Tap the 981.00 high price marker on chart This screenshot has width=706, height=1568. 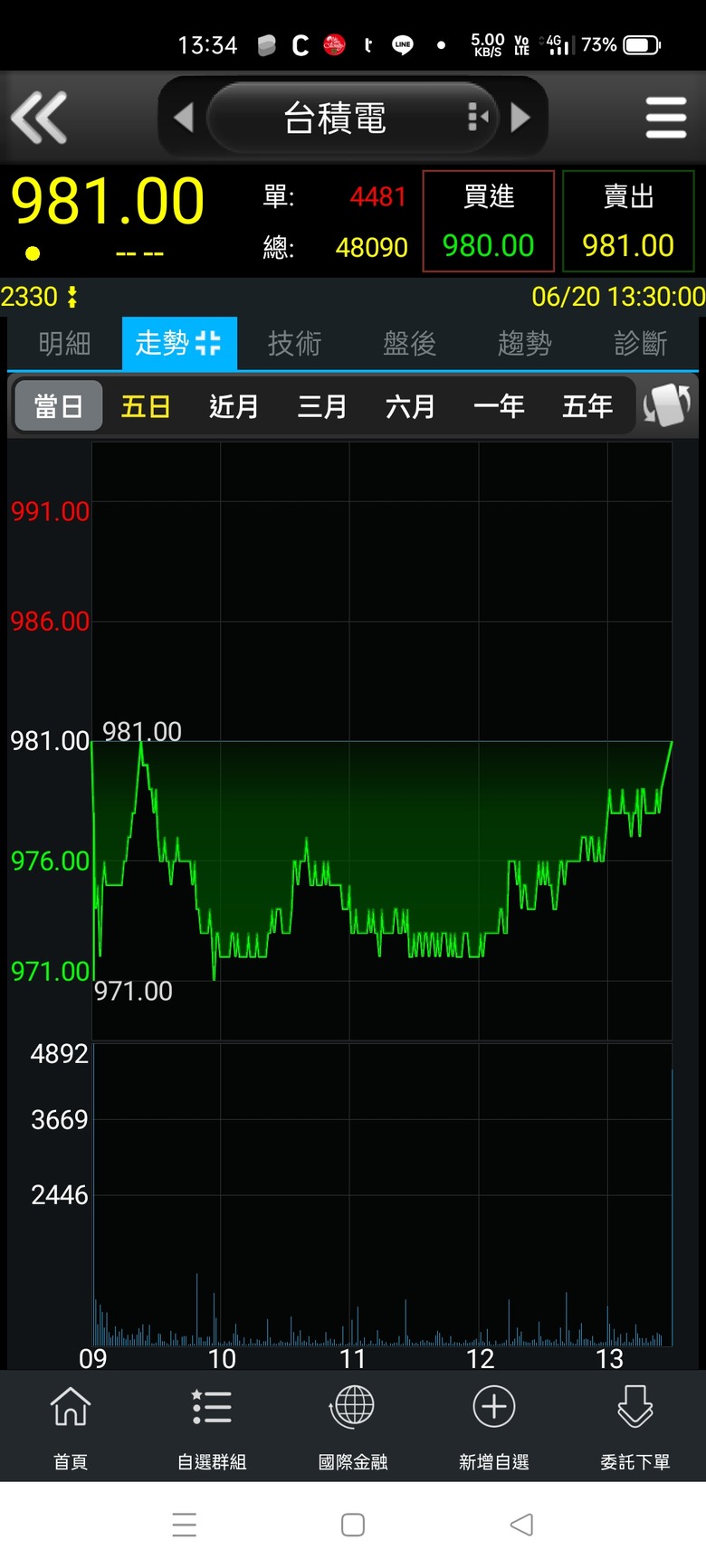142,731
